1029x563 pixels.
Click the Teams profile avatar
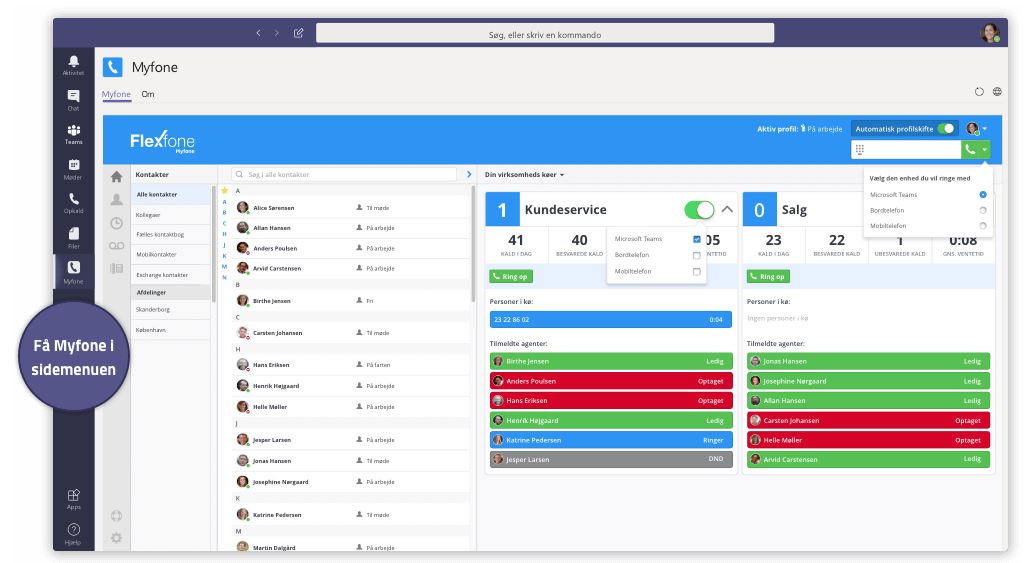tap(990, 33)
